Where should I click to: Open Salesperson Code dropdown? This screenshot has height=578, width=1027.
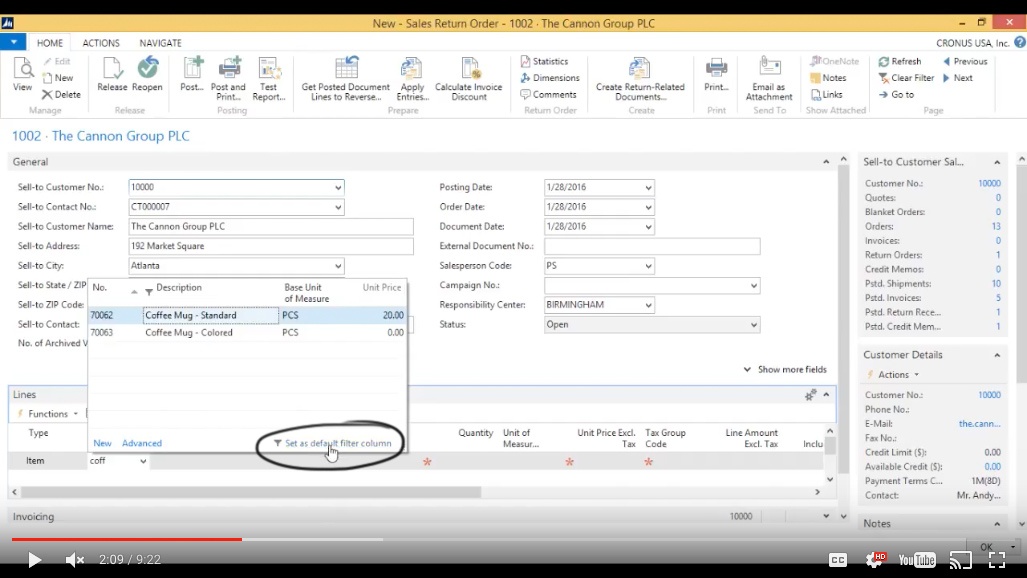click(648, 266)
